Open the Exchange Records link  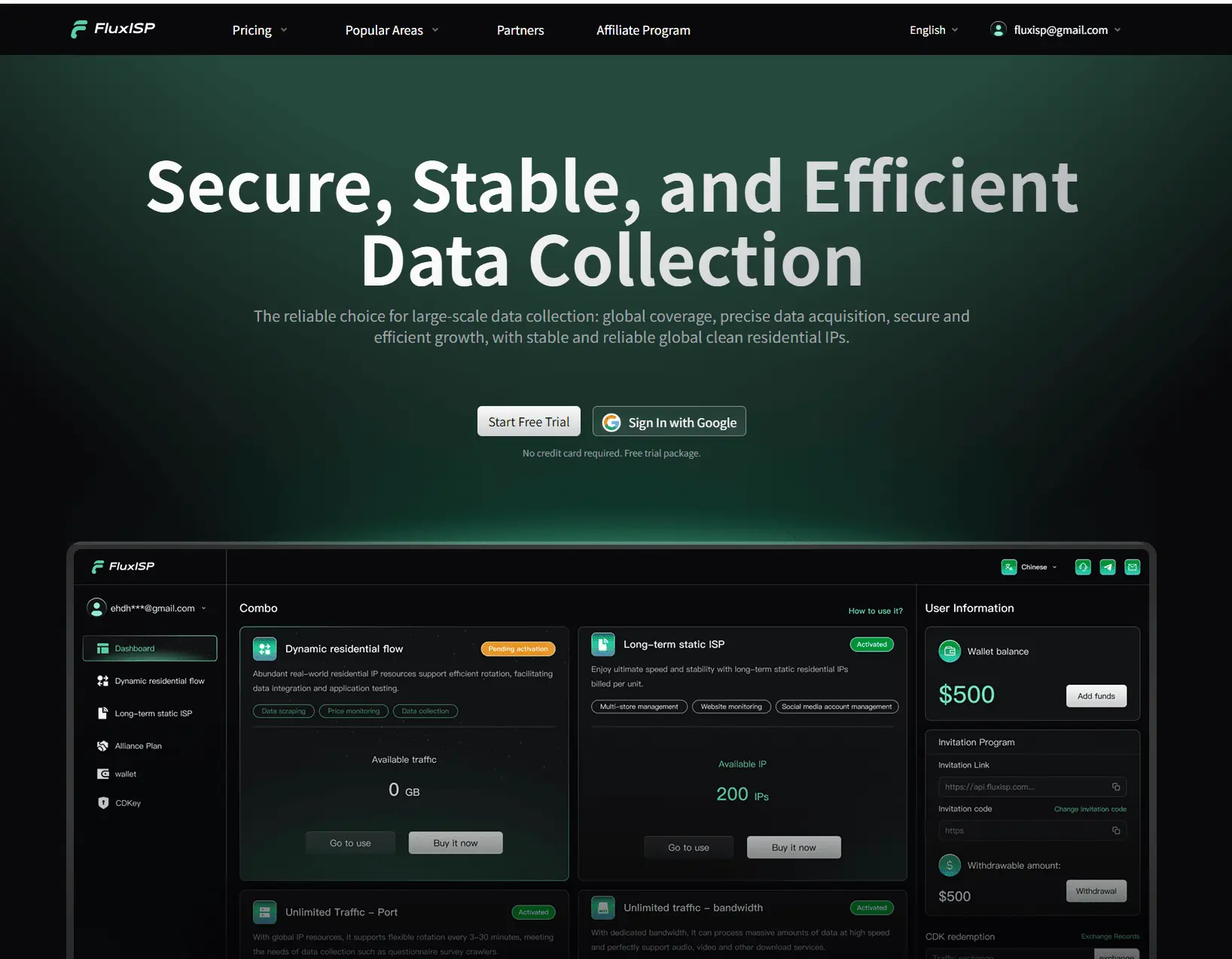pyautogui.click(x=1110, y=936)
